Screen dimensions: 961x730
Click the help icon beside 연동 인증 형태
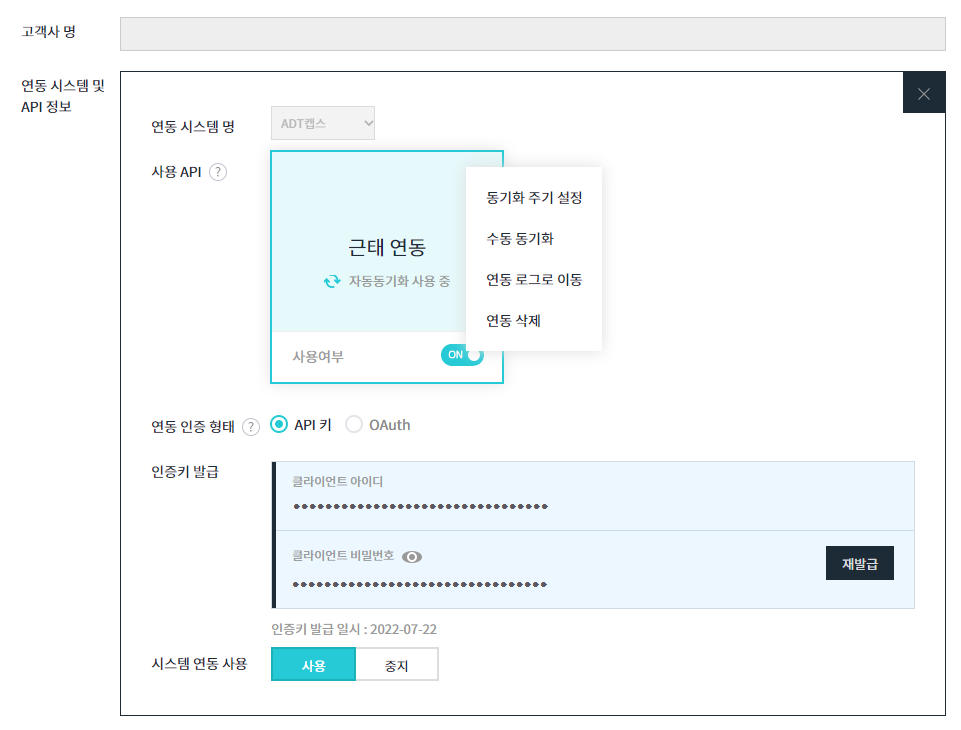(x=250, y=427)
